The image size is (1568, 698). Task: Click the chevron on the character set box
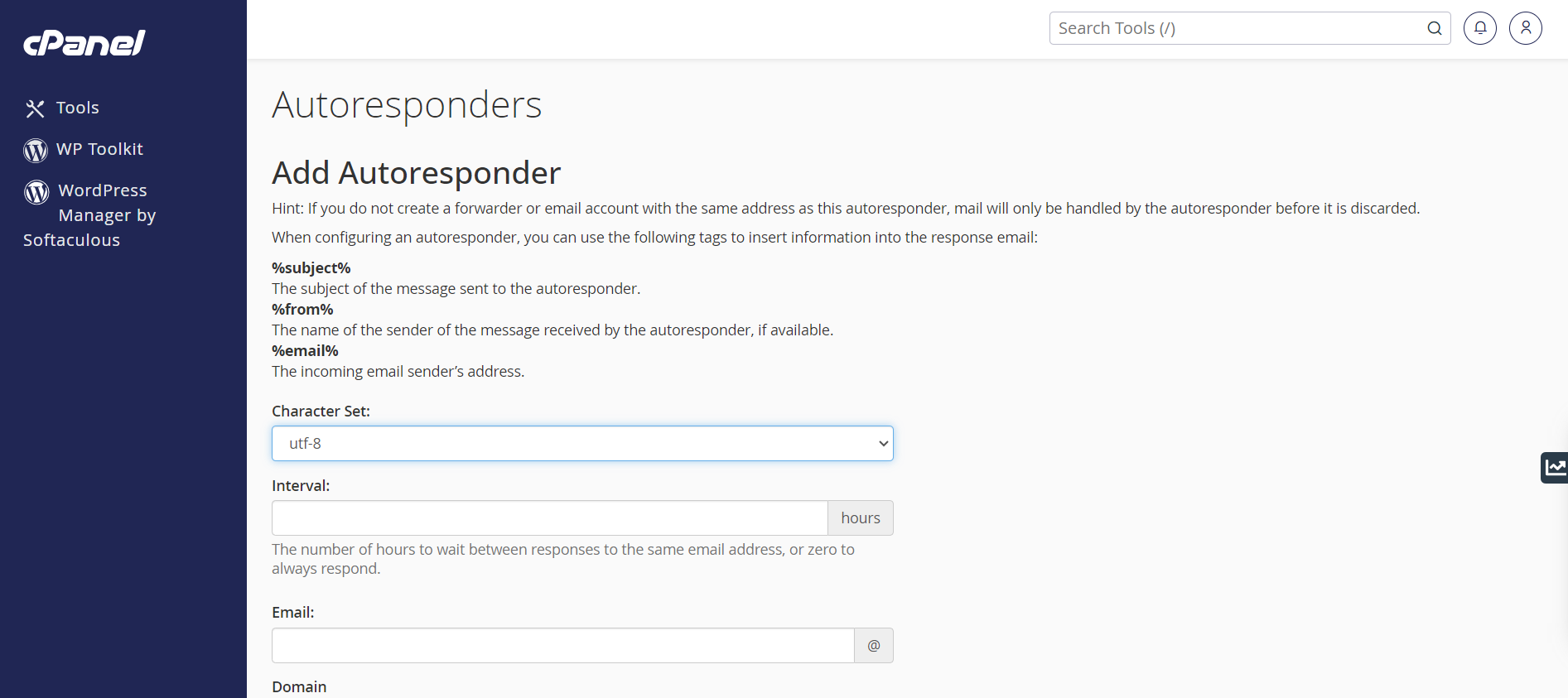883,443
